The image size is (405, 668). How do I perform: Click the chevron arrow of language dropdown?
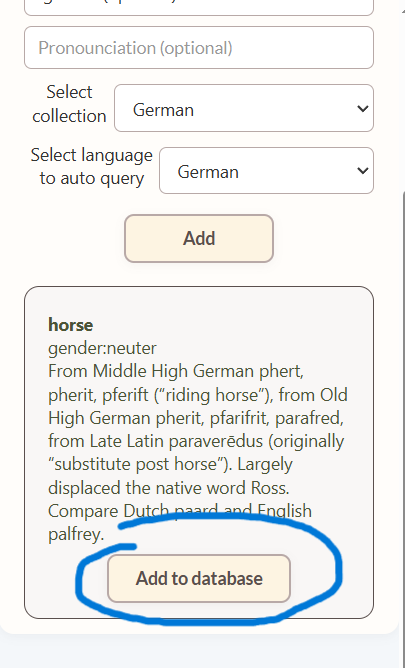pos(362,171)
